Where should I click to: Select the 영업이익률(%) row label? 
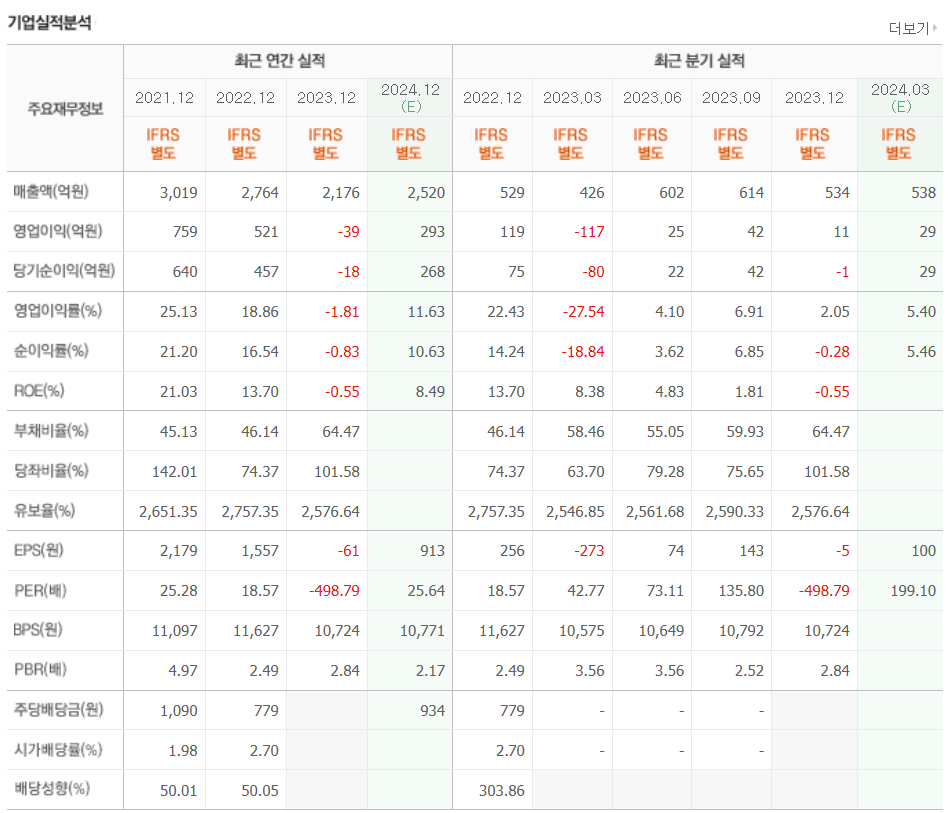[58, 310]
